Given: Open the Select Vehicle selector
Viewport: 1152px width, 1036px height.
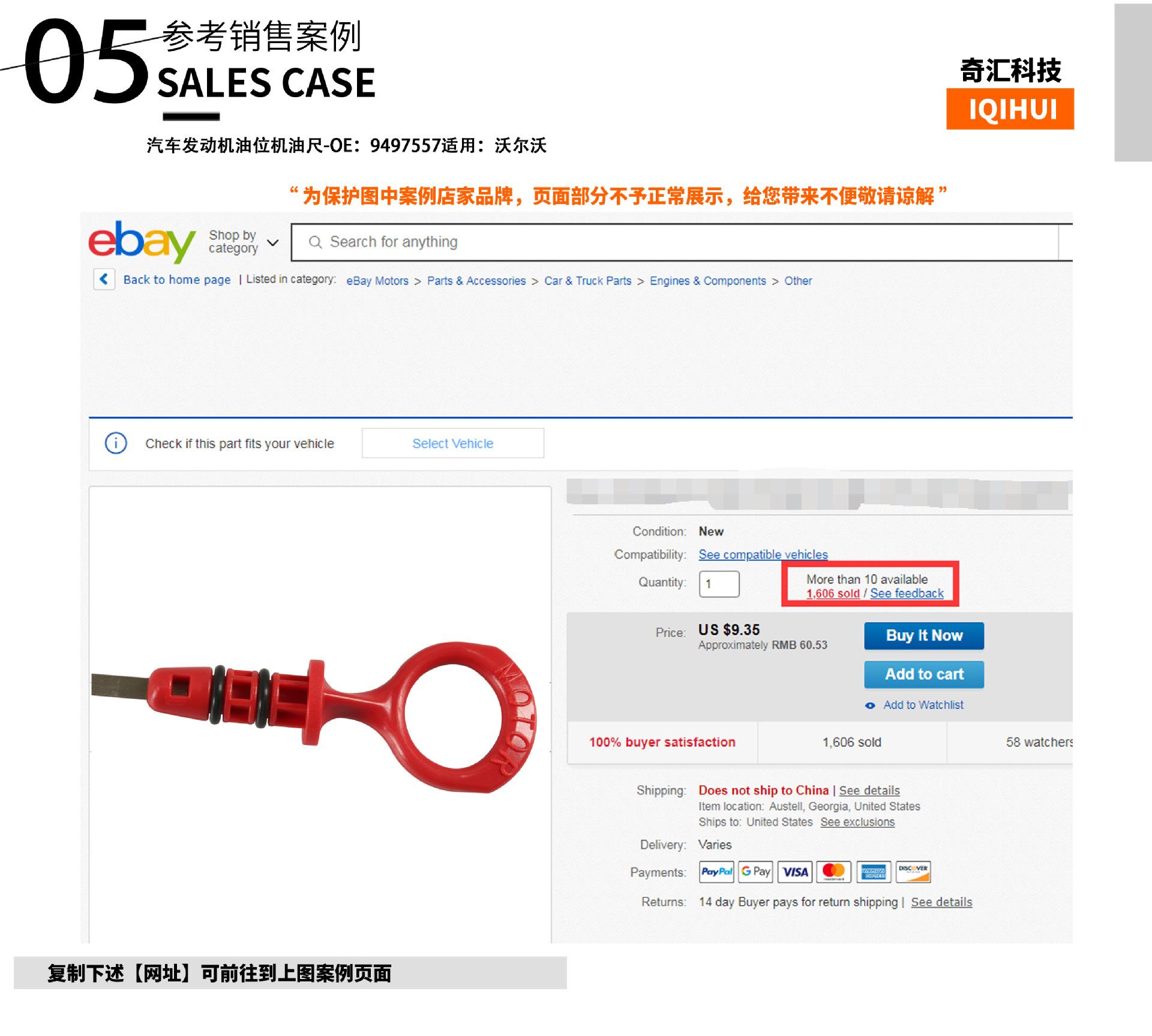Looking at the screenshot, I should click(453, 443).
